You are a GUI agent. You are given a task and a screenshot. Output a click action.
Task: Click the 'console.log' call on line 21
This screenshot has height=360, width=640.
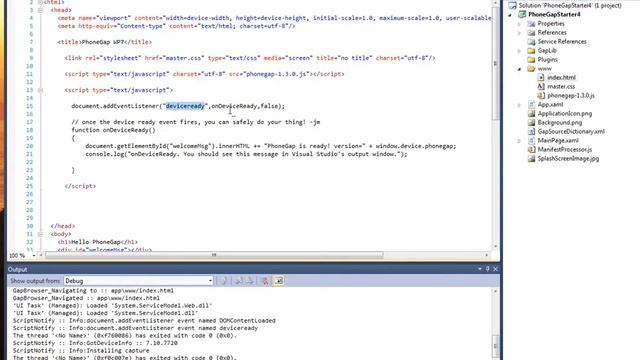point(247,154)
